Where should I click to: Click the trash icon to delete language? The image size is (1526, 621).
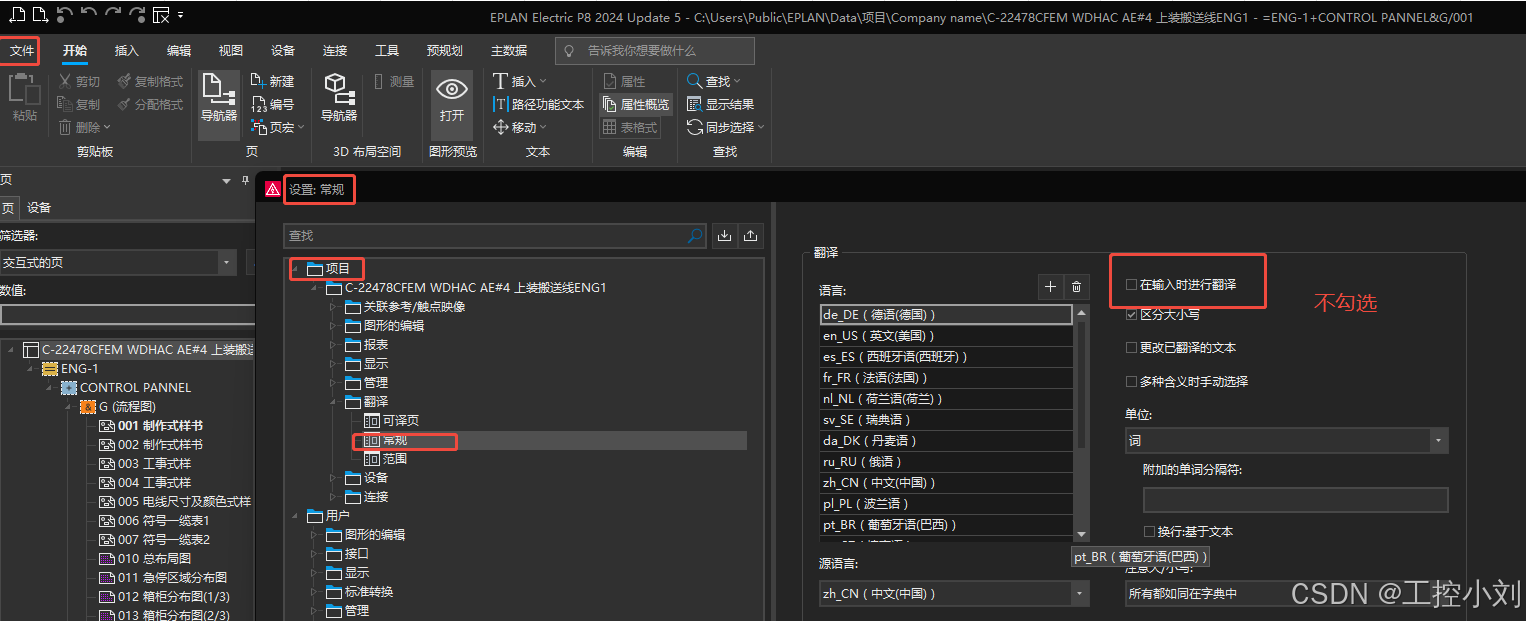[x=1076, y=287]
